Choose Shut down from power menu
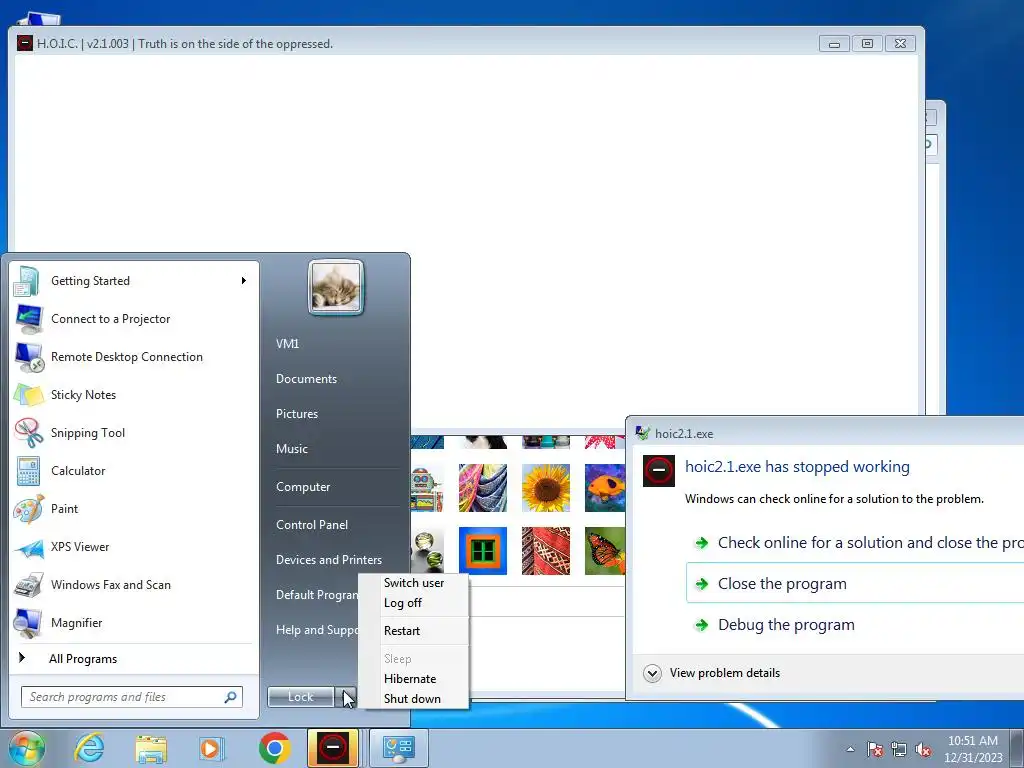Viewport: 1024px width, 768px height. click(x=414, y=699)
